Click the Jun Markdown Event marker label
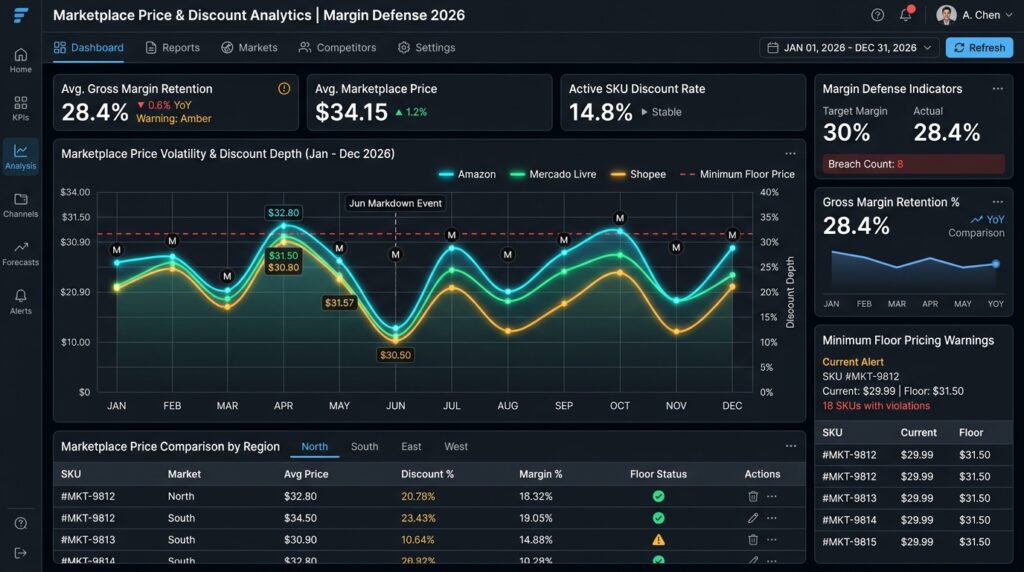 [x=395, y=203]
